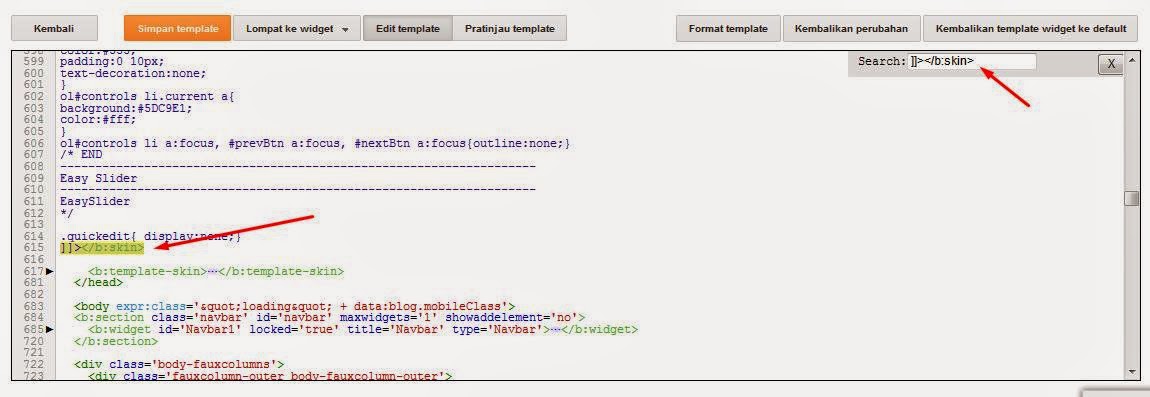Click the editor vertical scrollbar thumb
1150x397 pixels.
[1131, 198]
